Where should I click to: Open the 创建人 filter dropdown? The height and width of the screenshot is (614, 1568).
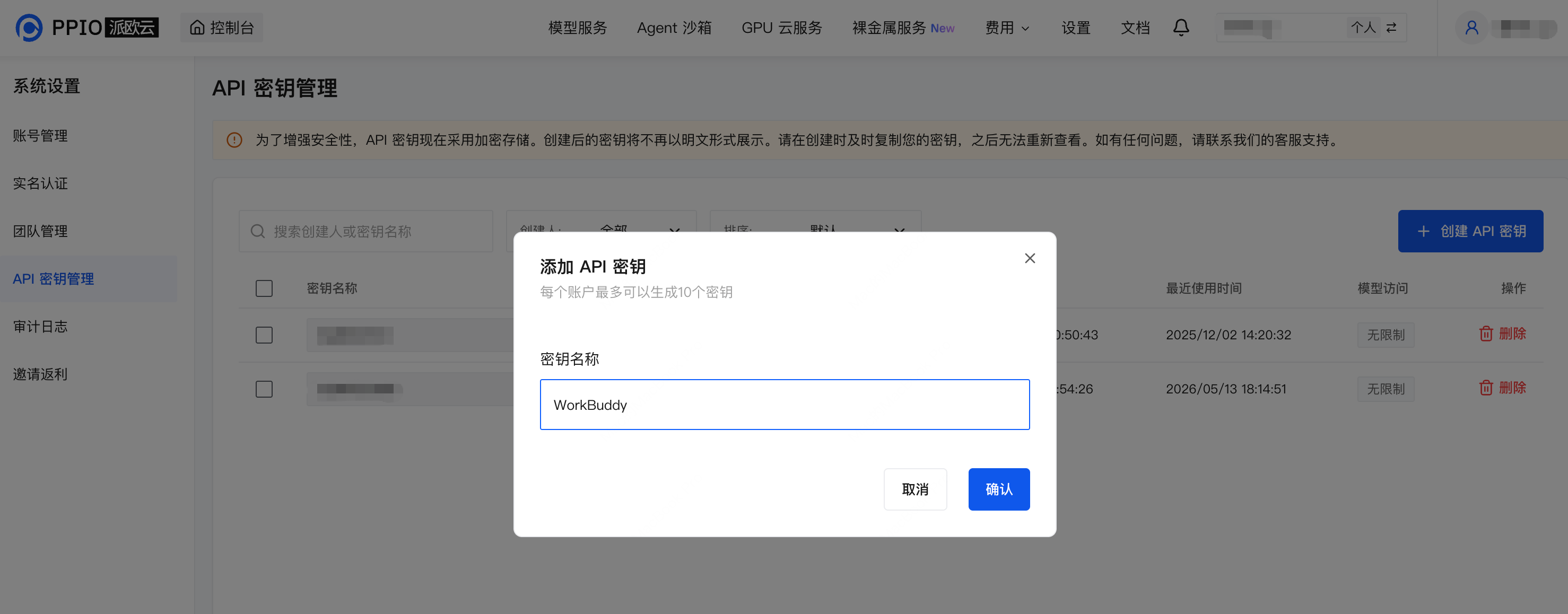click(x=601, y=231)
